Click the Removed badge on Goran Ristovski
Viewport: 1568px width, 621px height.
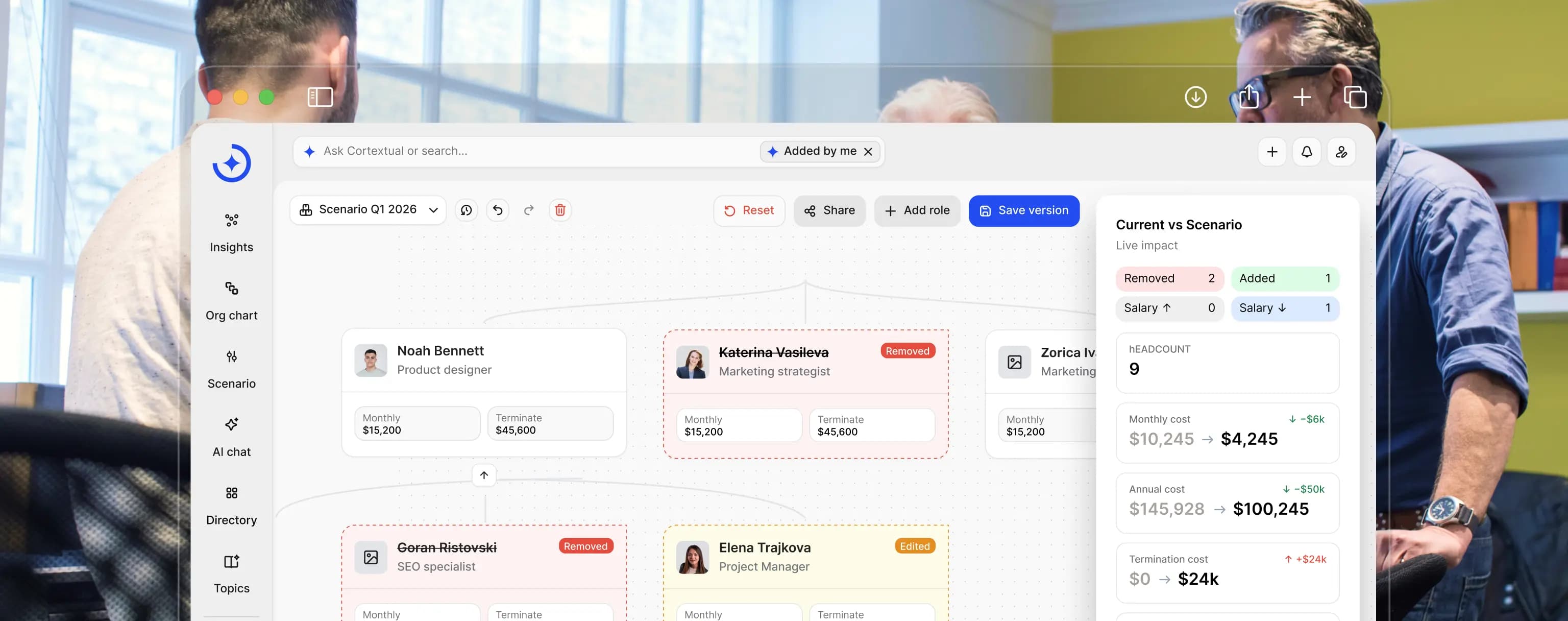pos(585,546)
